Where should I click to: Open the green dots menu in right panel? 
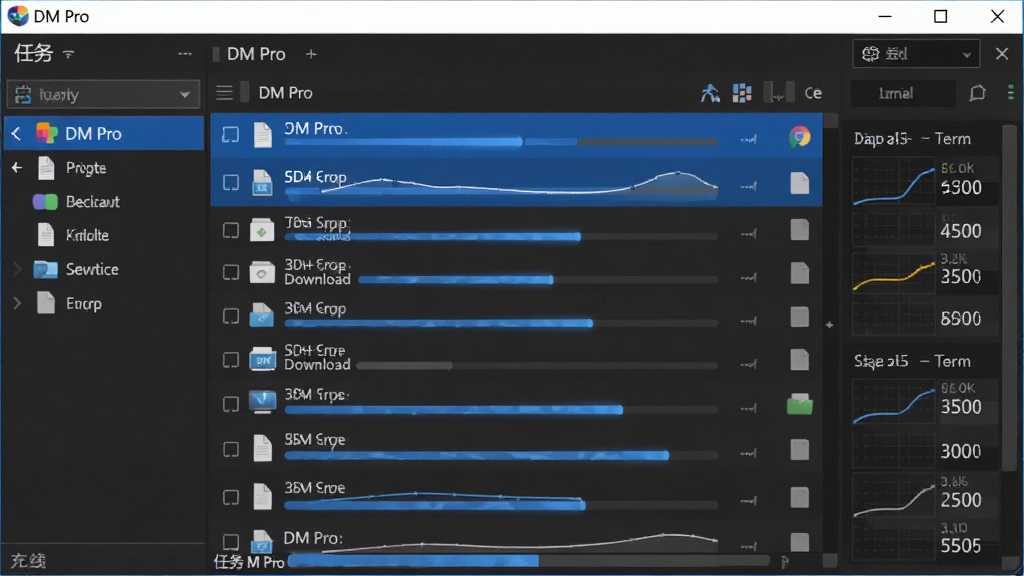point(1010,93)
